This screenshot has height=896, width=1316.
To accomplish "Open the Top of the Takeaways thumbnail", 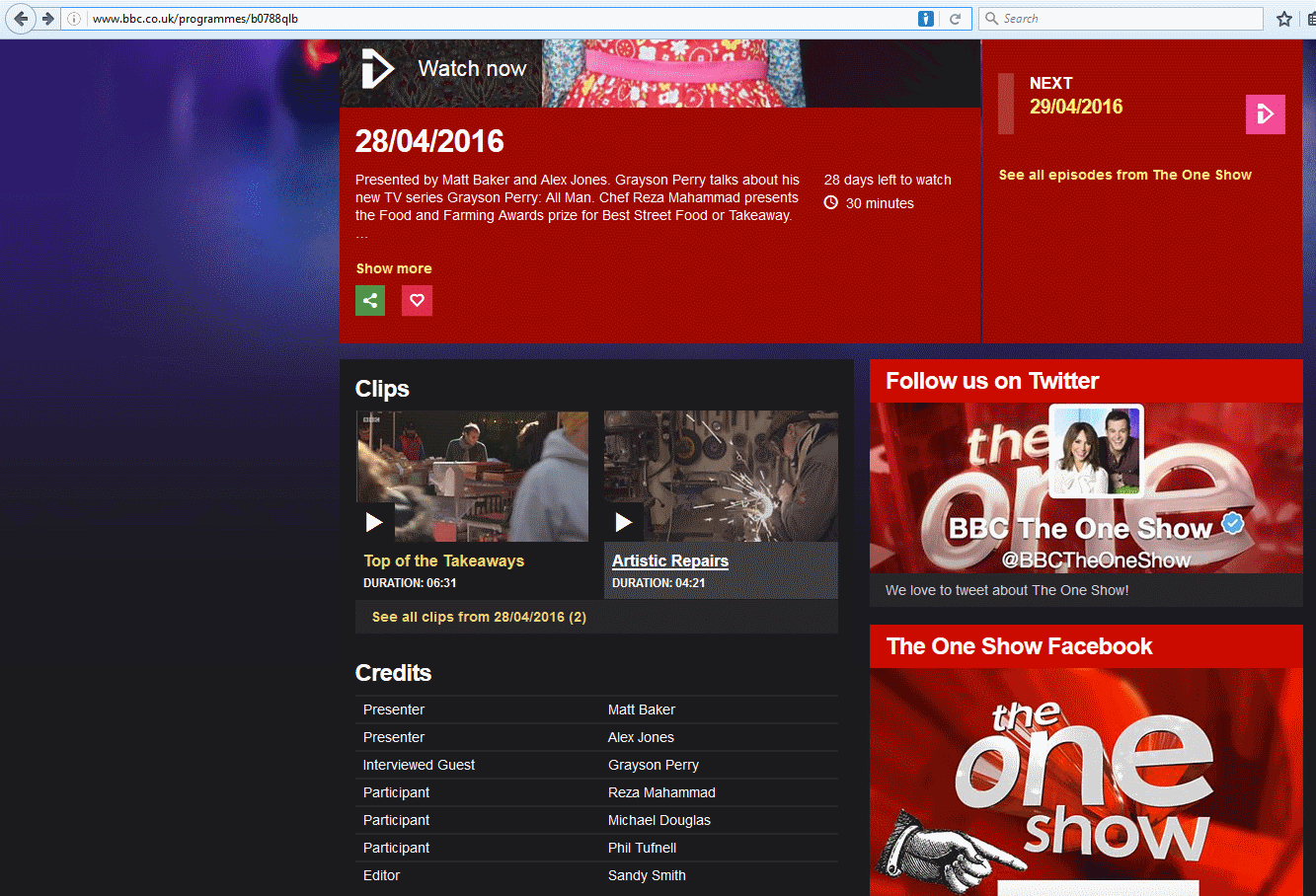I will point(472,477).
